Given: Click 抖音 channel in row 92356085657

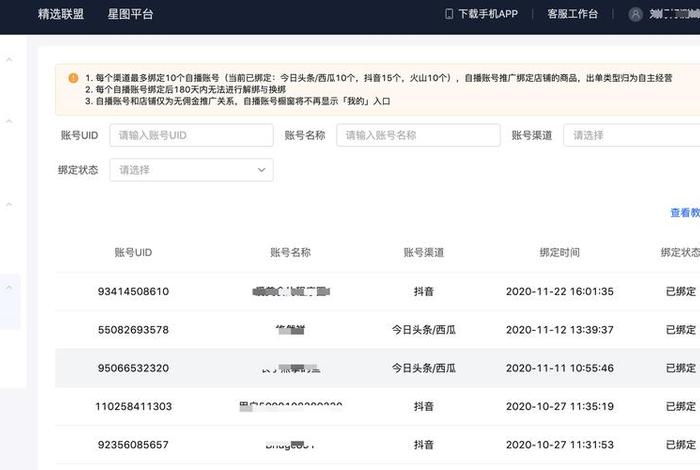Looking at the screenshot, I should (x=424, y=445).
